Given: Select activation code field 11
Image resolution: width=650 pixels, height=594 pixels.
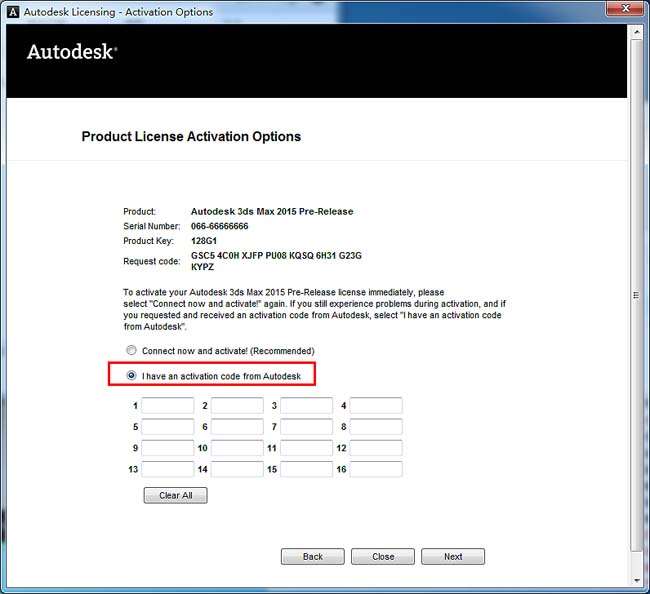Looking at the screenshot, I should 306,448.
